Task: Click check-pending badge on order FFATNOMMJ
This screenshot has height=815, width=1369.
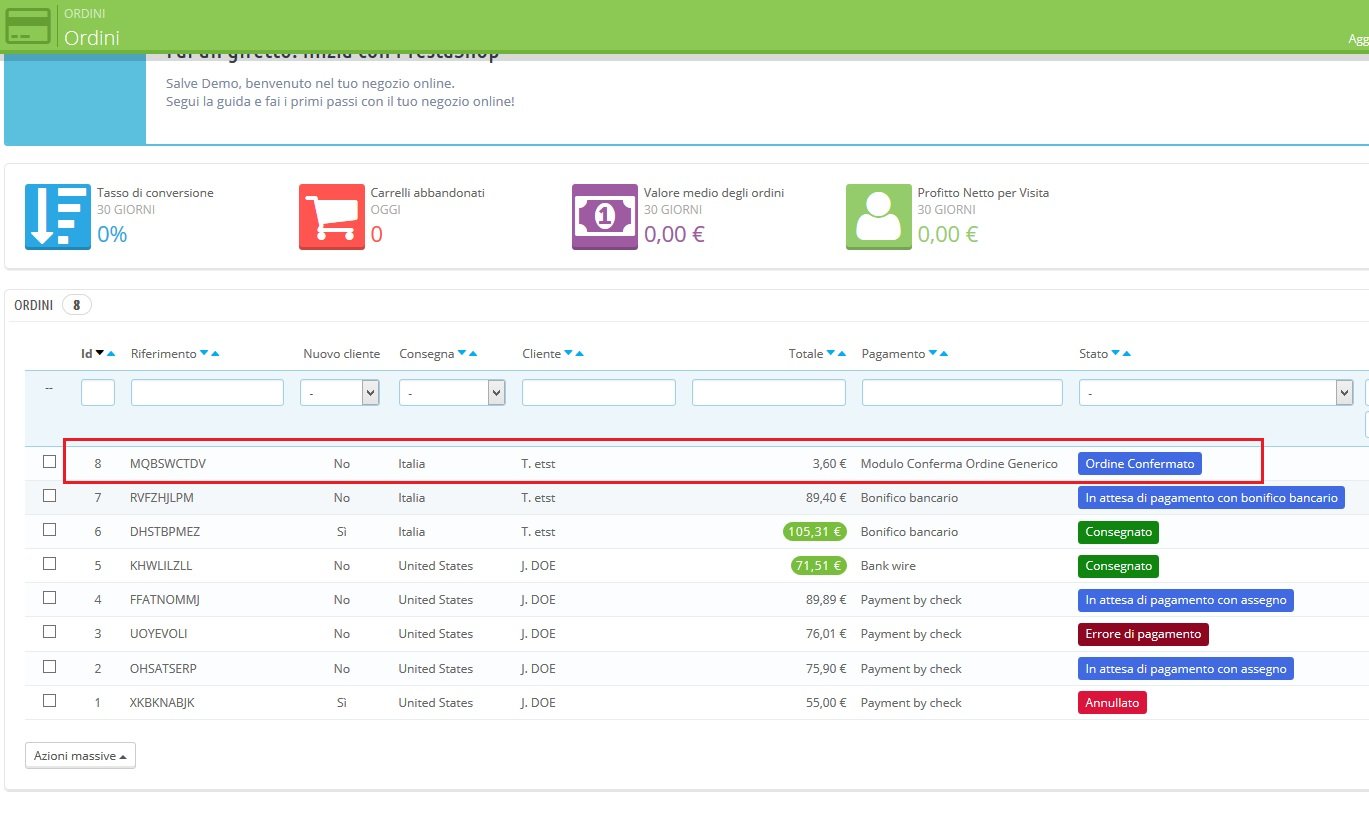Action: tap(1186, 600)
